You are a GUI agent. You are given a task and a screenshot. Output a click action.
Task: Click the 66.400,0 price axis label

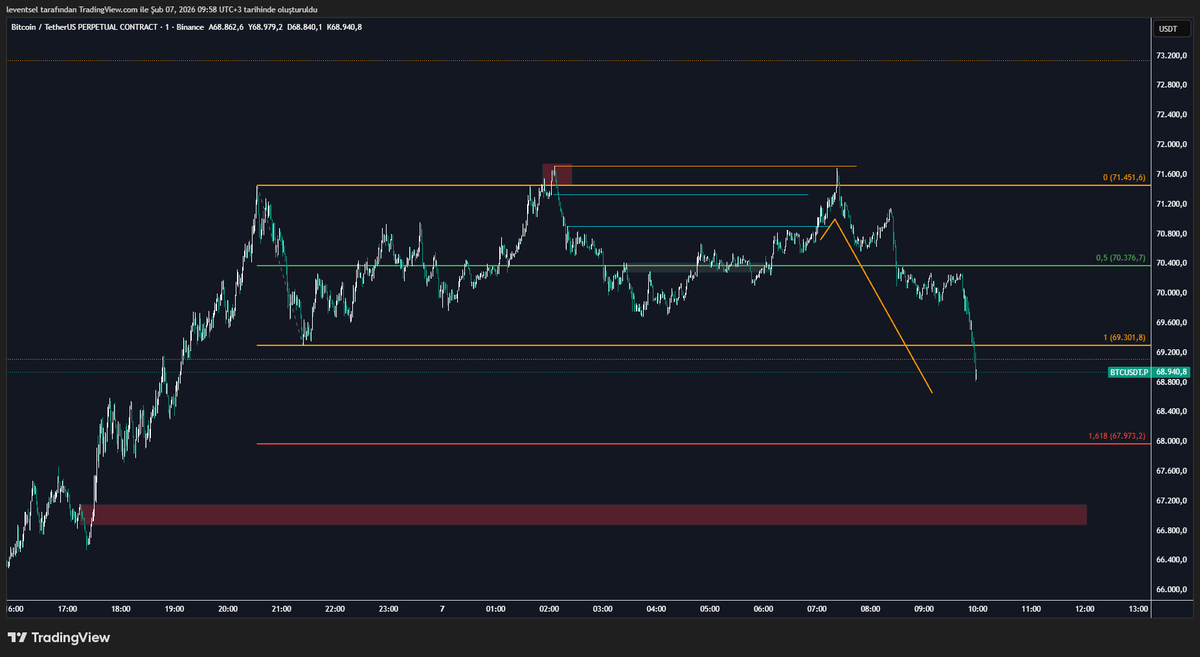(1170, 560)
